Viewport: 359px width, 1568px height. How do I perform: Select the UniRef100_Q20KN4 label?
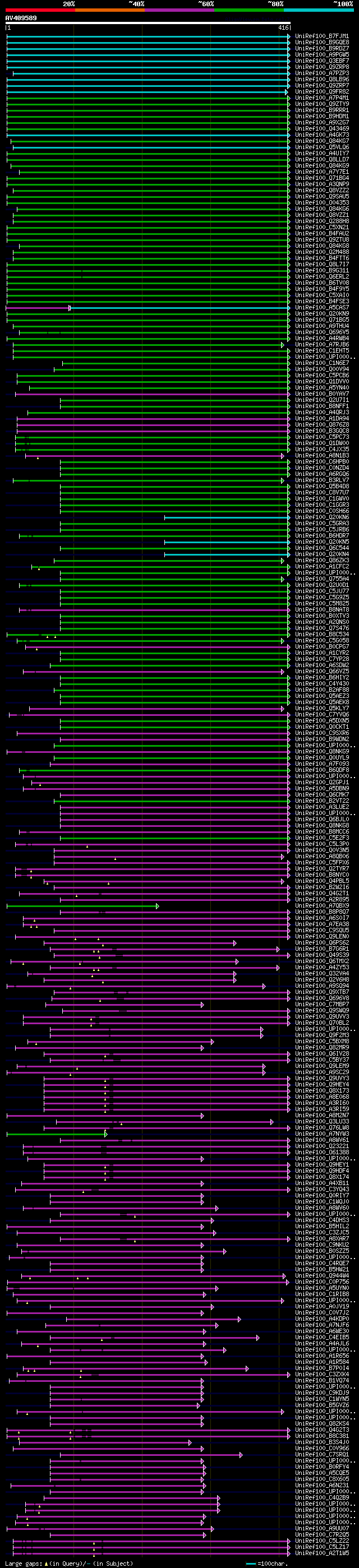tap(323, 554)
